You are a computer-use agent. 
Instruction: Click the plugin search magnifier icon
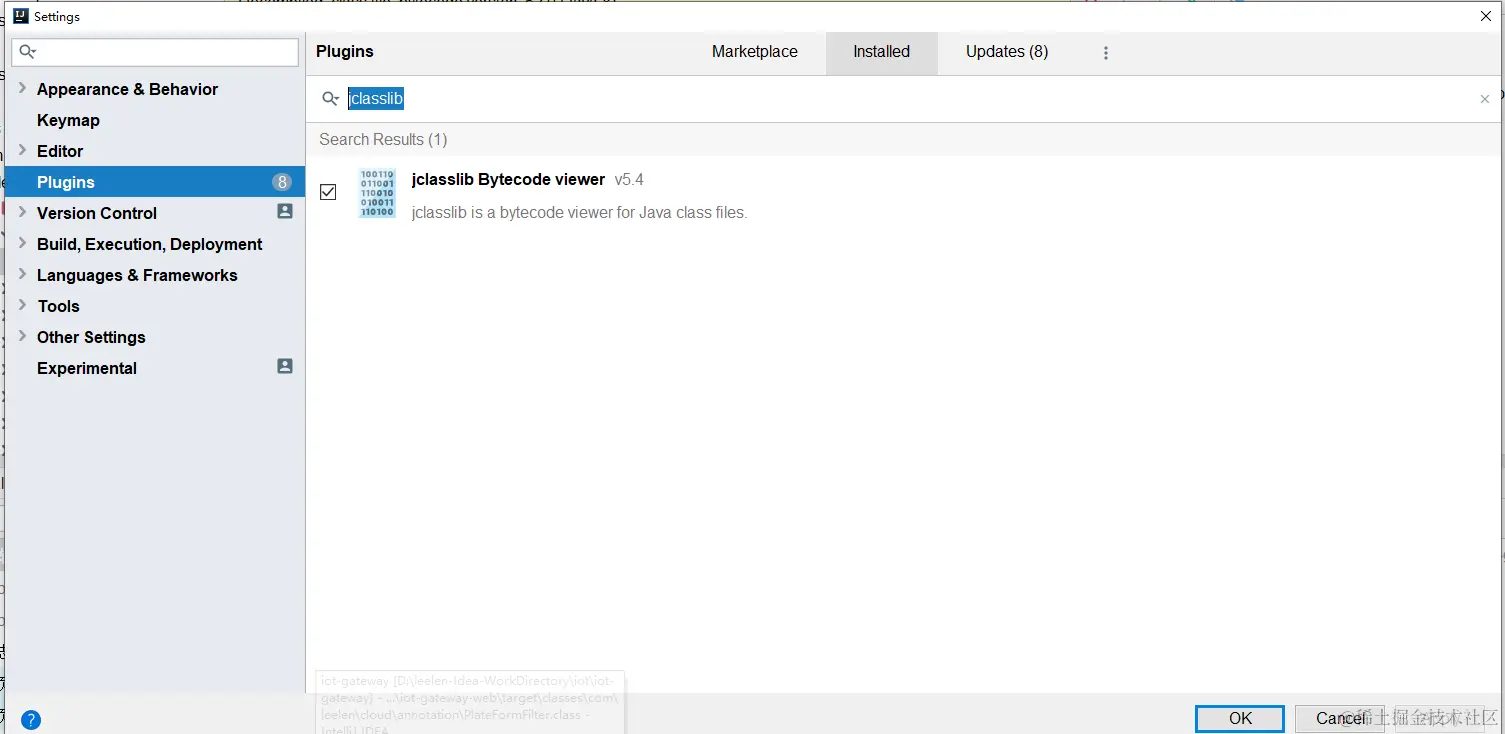tap(330, 99)
